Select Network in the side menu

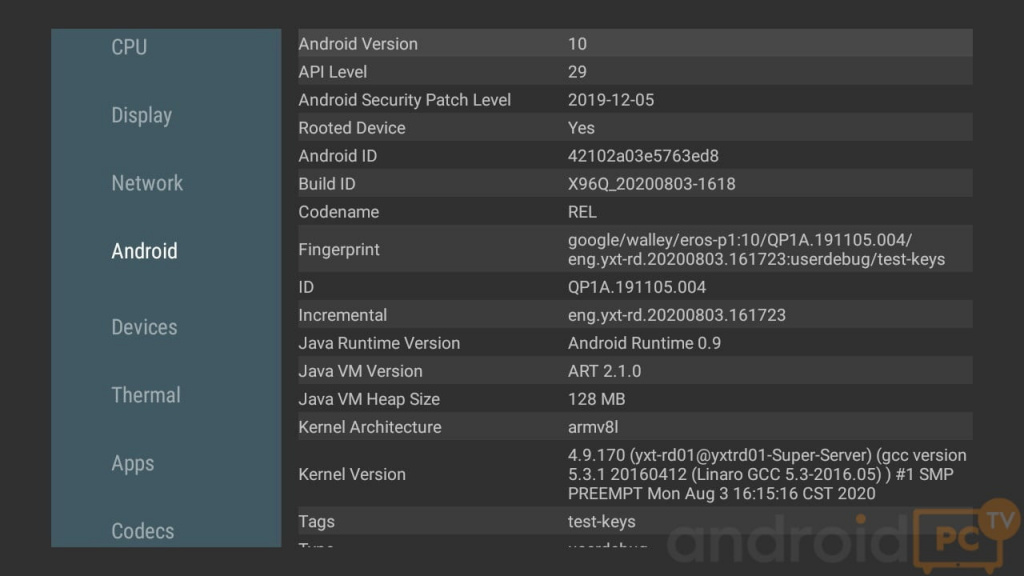pyautogui.click(x=147, y=183)
